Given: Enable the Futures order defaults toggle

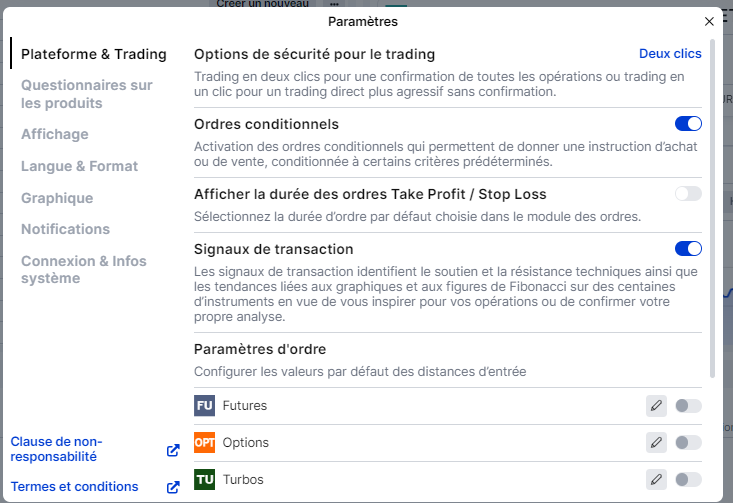Looking at the screenshot, I should coord(688,406).
